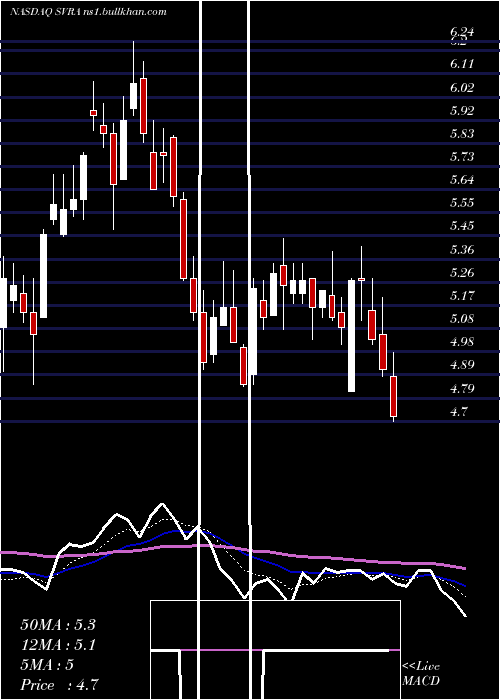500x700 pixels.
Task: Click the Price : 4.7 reading
Action: click(59, 685)
